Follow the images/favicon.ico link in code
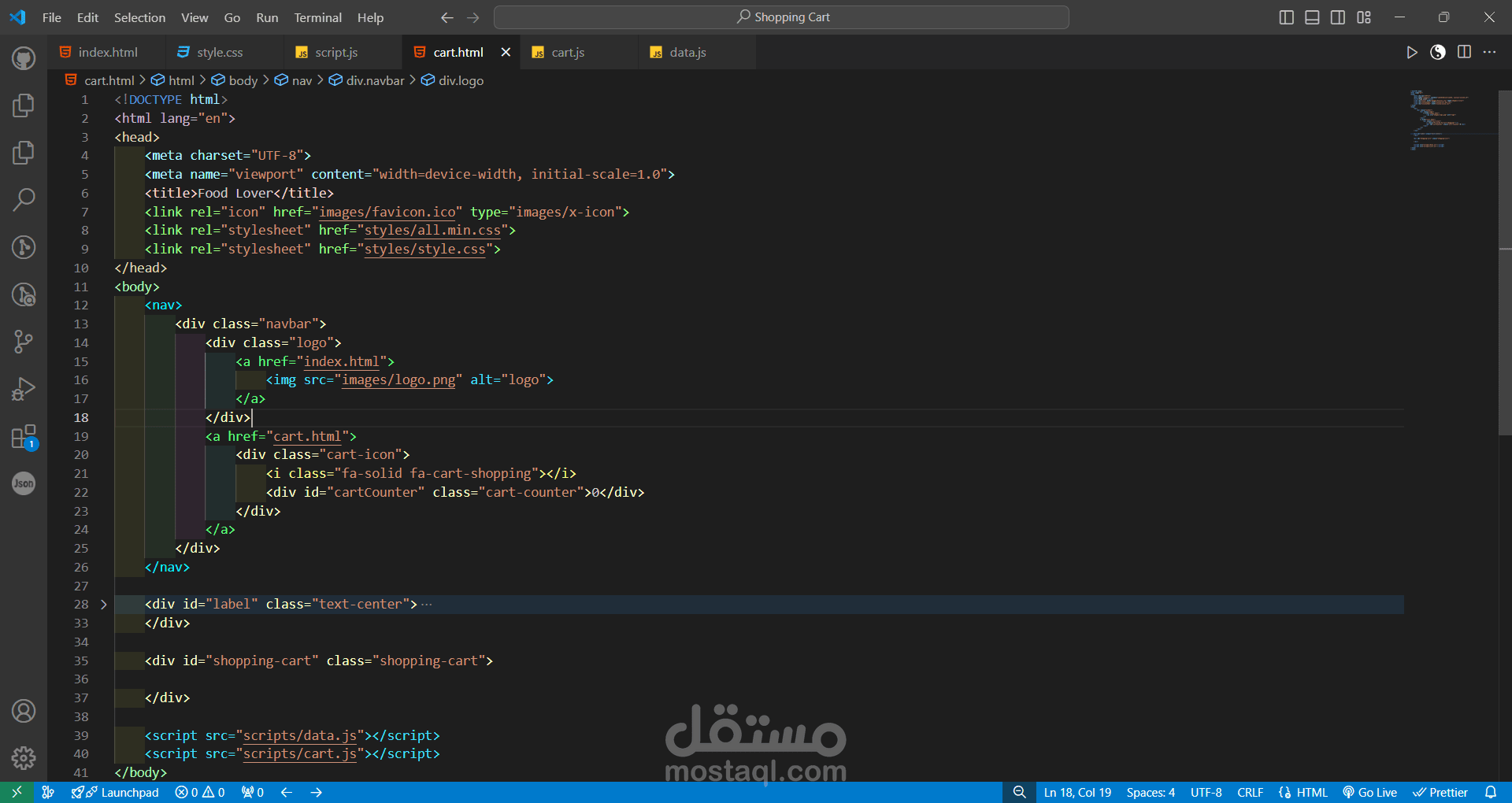 [x=387, y=212]
